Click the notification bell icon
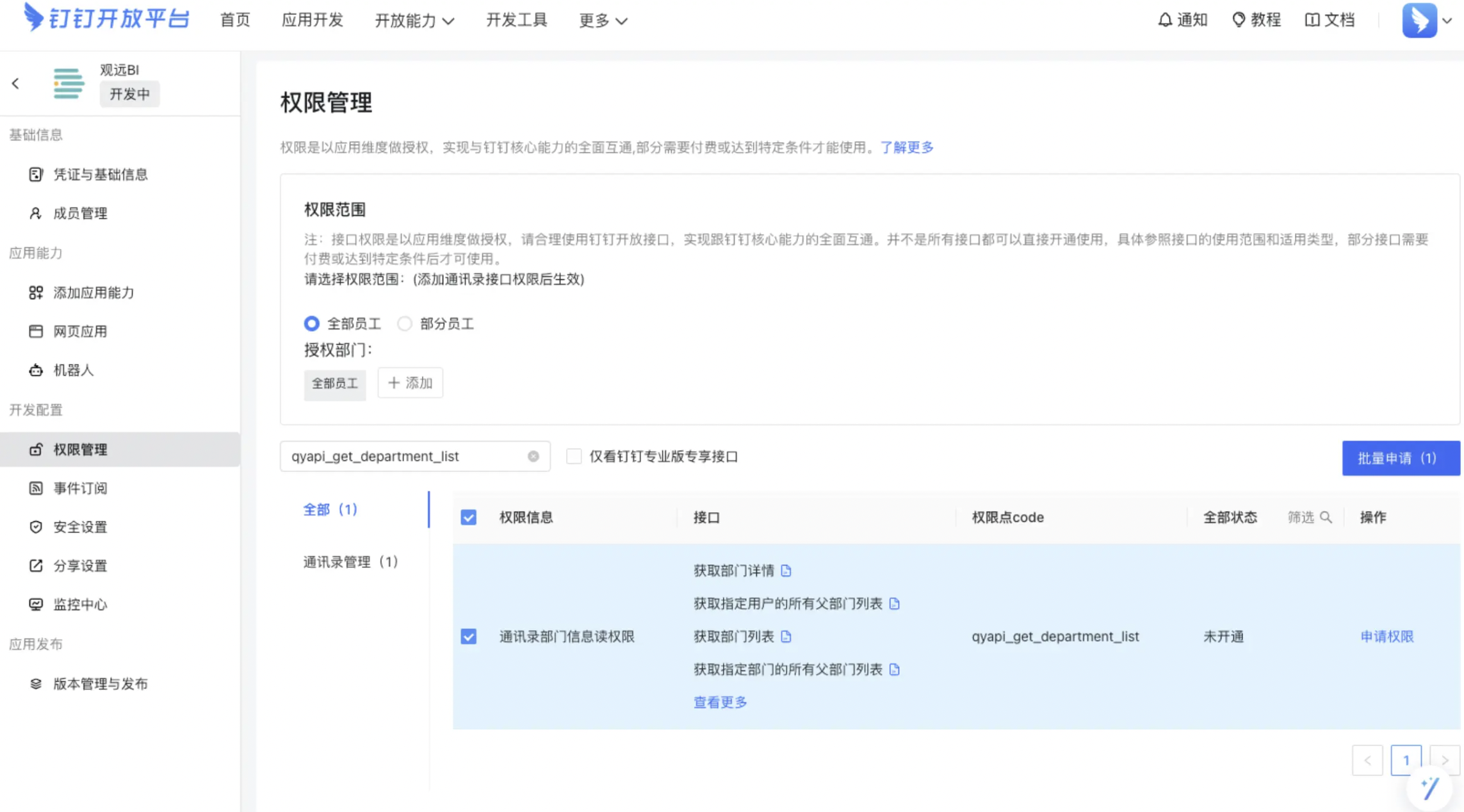The width and height of the screenshot is (1464, 812). (x=1165, y=20)
